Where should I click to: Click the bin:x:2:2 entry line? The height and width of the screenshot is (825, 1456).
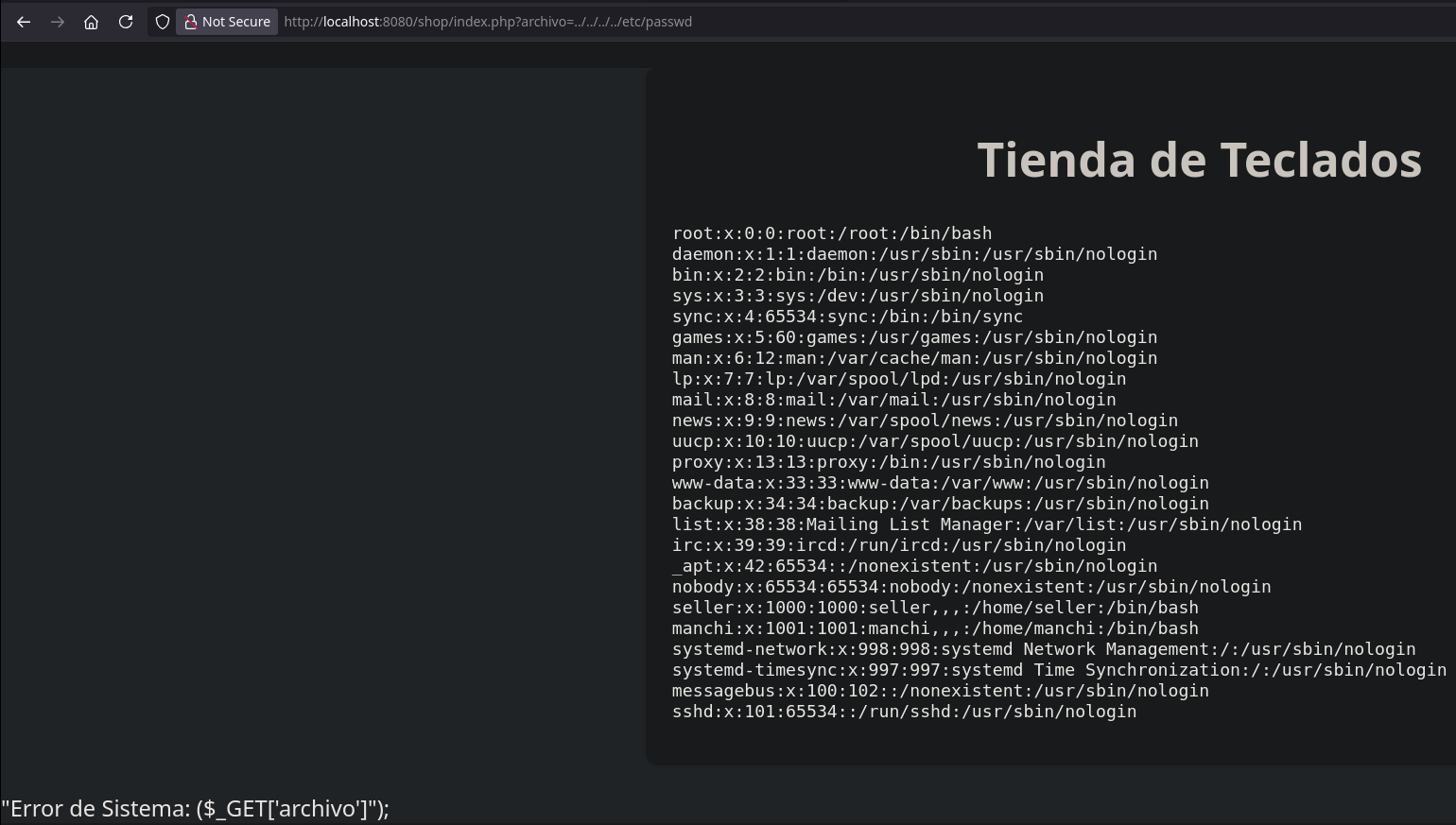858,275
